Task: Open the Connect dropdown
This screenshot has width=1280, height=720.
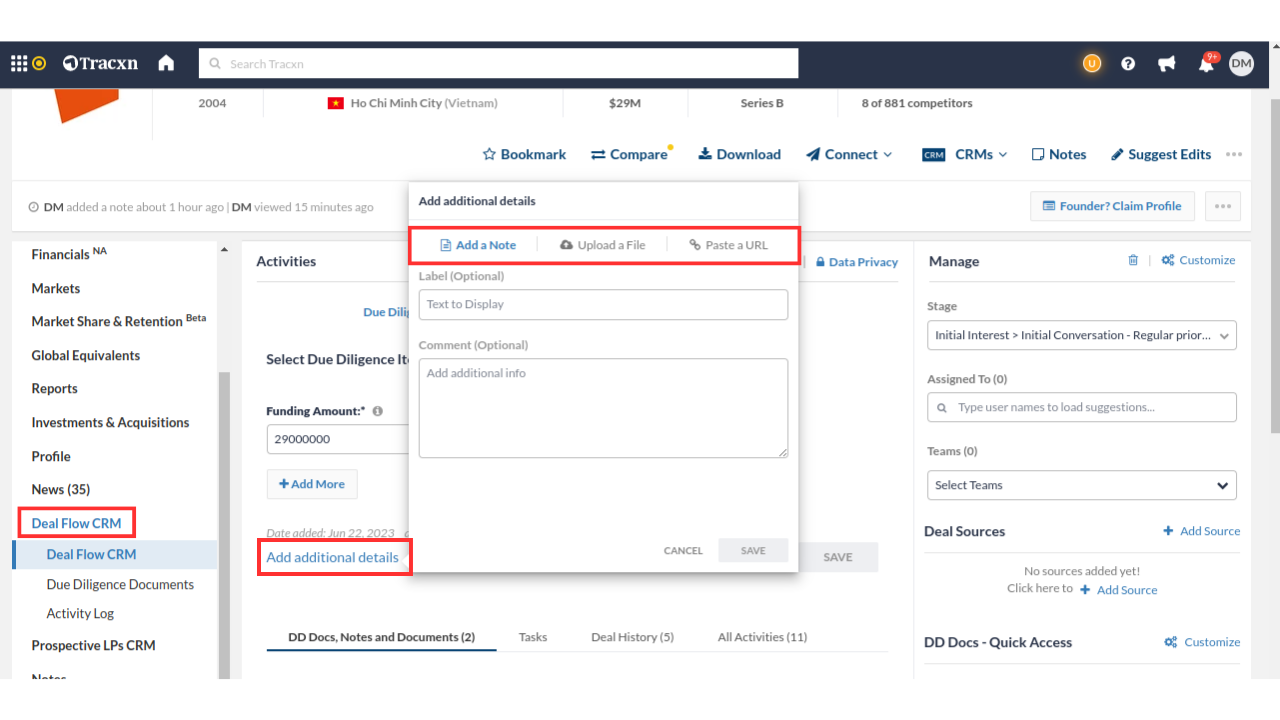Action: point(849,154)
